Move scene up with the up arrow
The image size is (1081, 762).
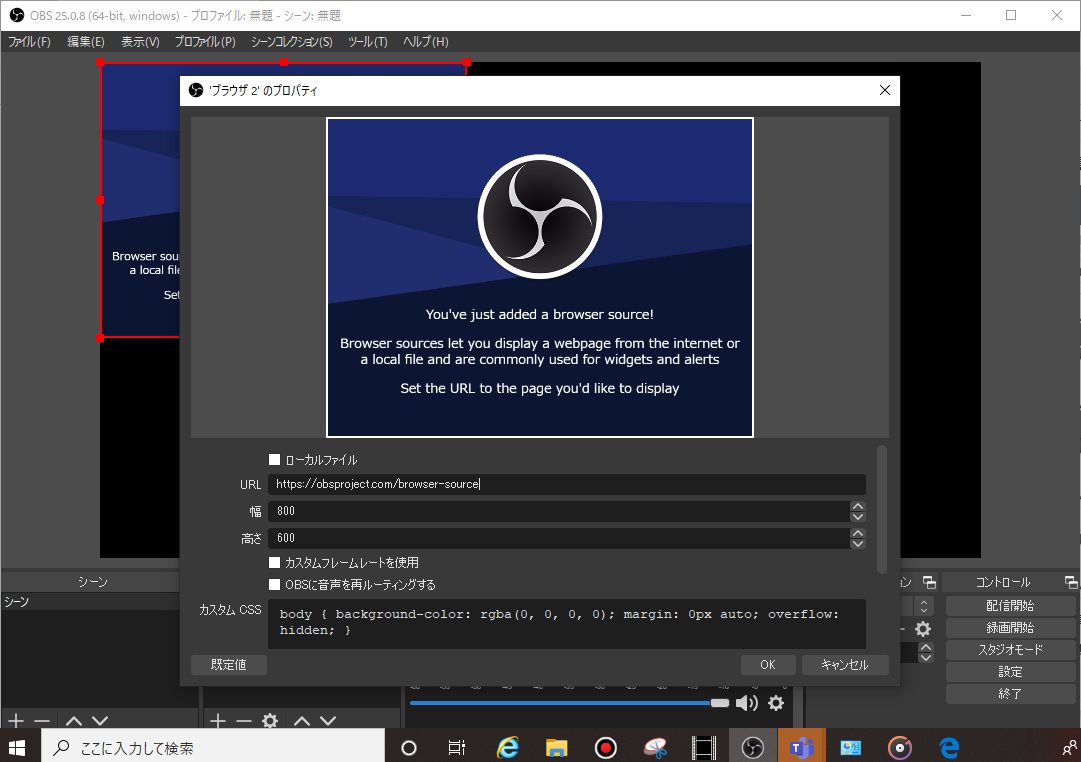pyautogui.click(x=74, y=721)
